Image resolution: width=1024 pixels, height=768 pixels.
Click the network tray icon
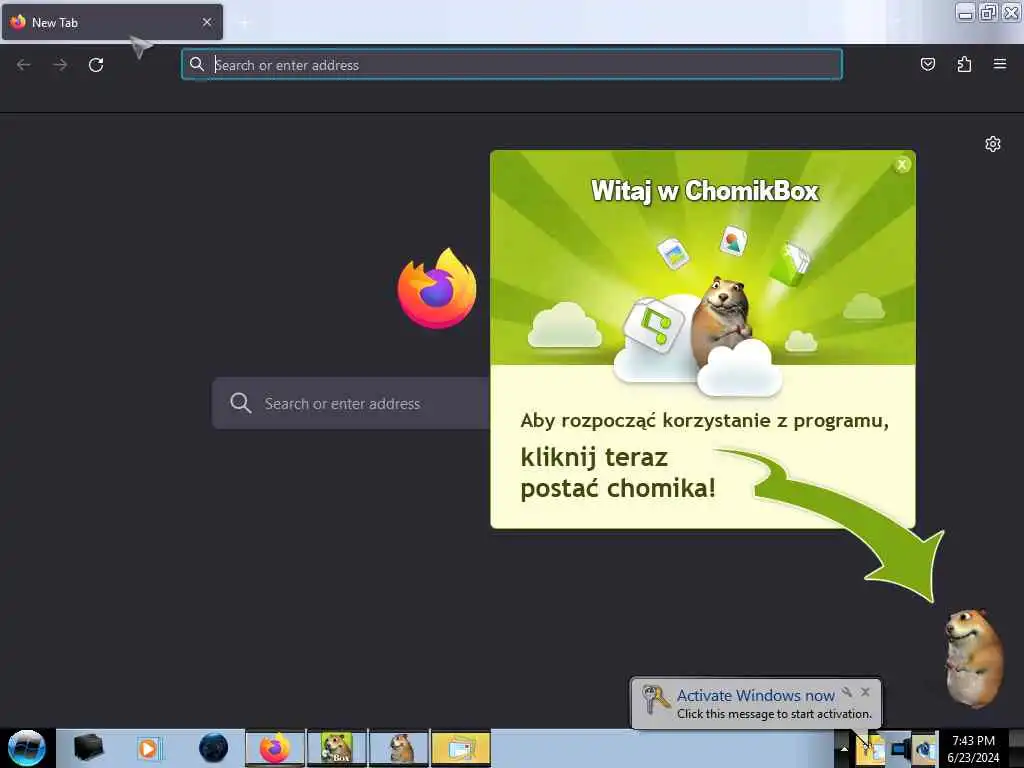(901, 748)
